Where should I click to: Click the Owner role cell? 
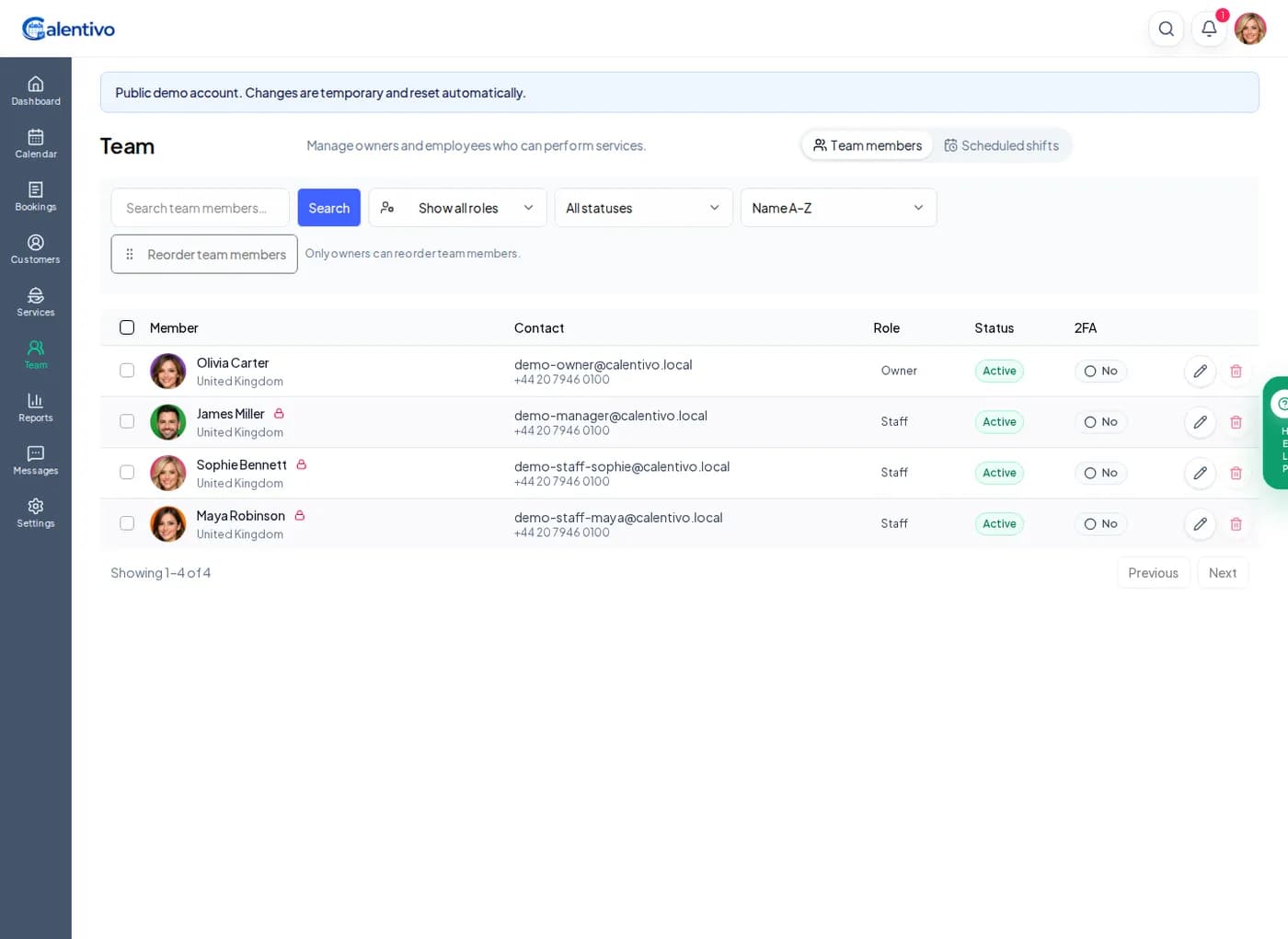899,371
